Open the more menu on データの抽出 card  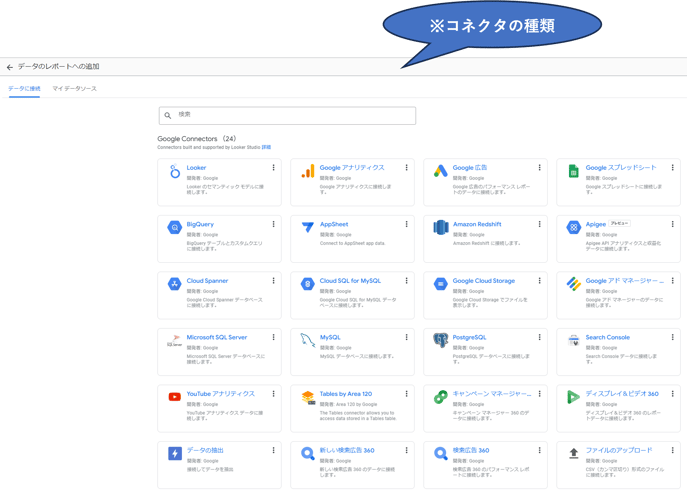pyautogui.click(x=273, y=450)
